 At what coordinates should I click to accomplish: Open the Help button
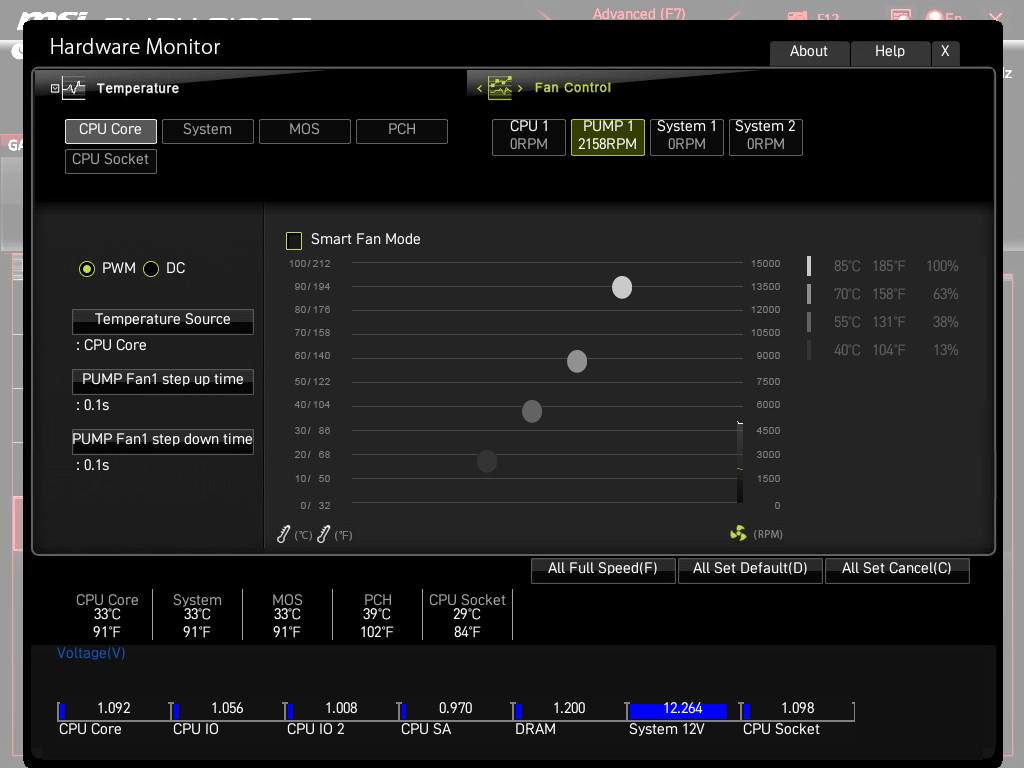coord(890,52)
